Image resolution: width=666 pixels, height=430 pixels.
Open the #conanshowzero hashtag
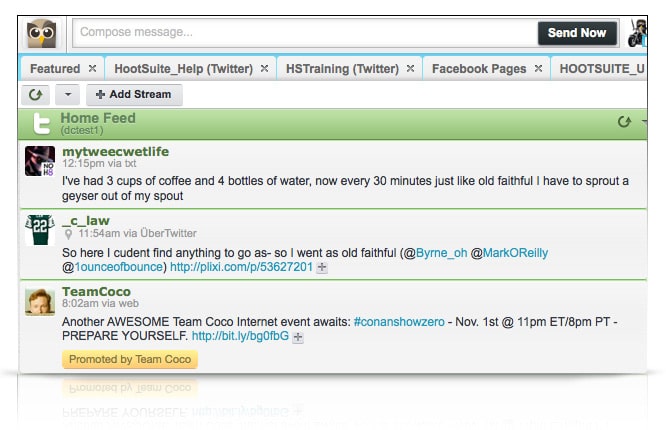(399, 322)
